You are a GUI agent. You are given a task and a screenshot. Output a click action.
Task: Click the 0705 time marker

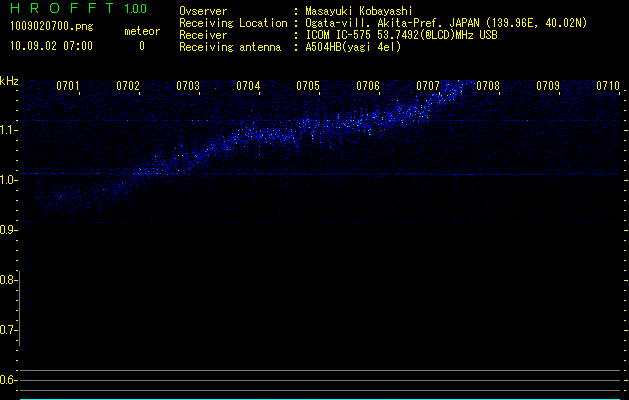coord(308,86)
